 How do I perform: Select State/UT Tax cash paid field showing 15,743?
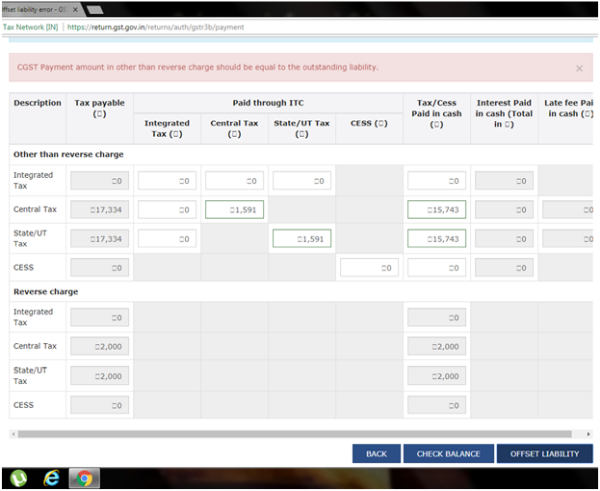436,238
